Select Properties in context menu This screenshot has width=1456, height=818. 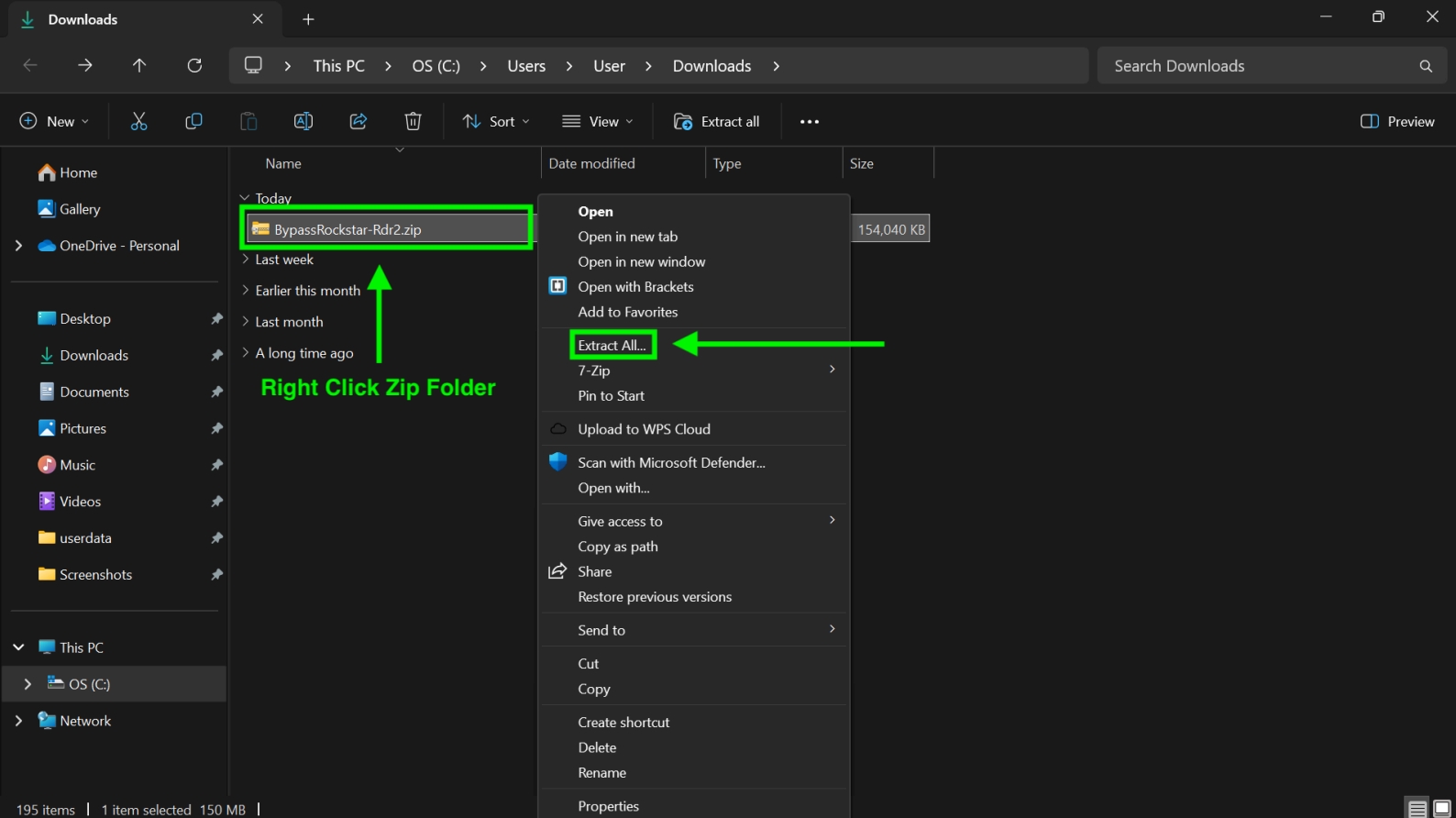point(695,806)
